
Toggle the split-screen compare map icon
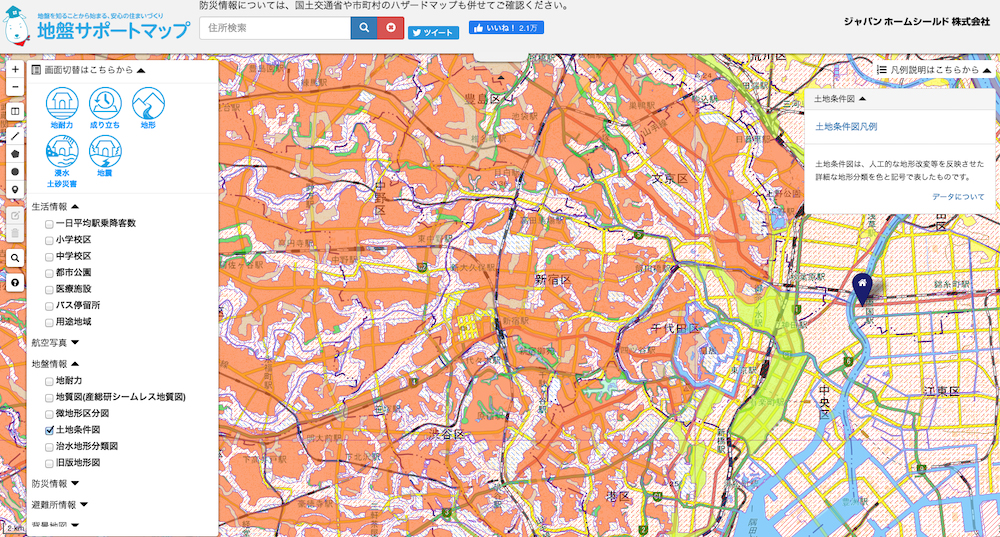[15, 112]
